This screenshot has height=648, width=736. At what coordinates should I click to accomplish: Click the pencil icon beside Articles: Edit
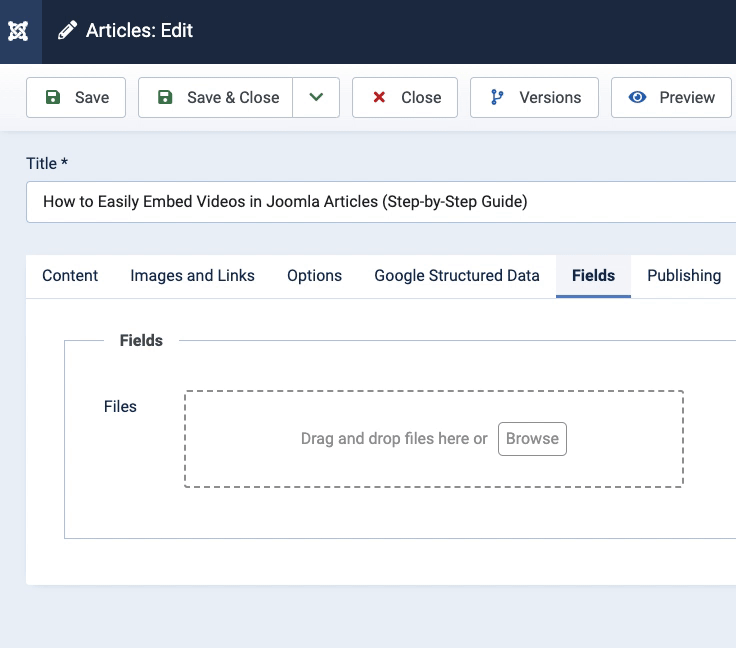[67, 30]
